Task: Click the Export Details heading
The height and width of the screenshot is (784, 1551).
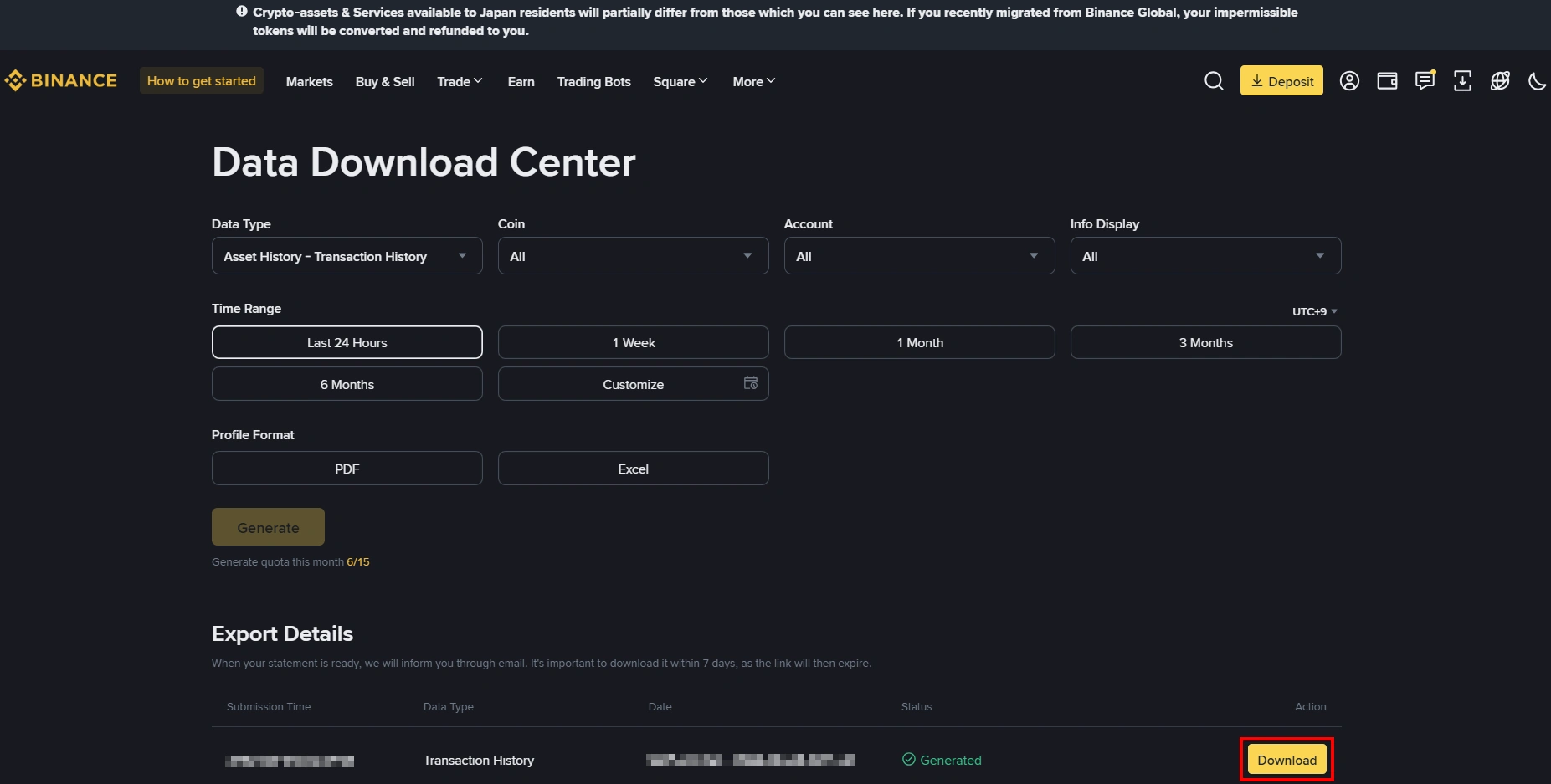Action: (282, 633)
